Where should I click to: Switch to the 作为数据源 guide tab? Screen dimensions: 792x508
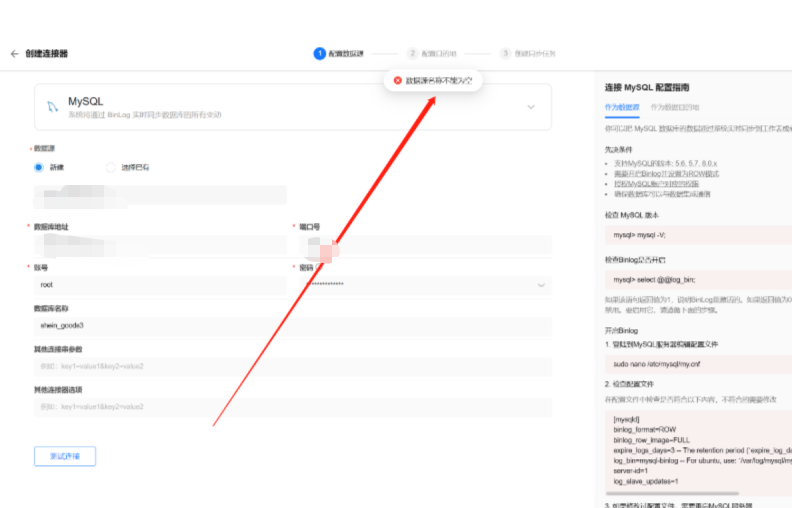(622, 107)
